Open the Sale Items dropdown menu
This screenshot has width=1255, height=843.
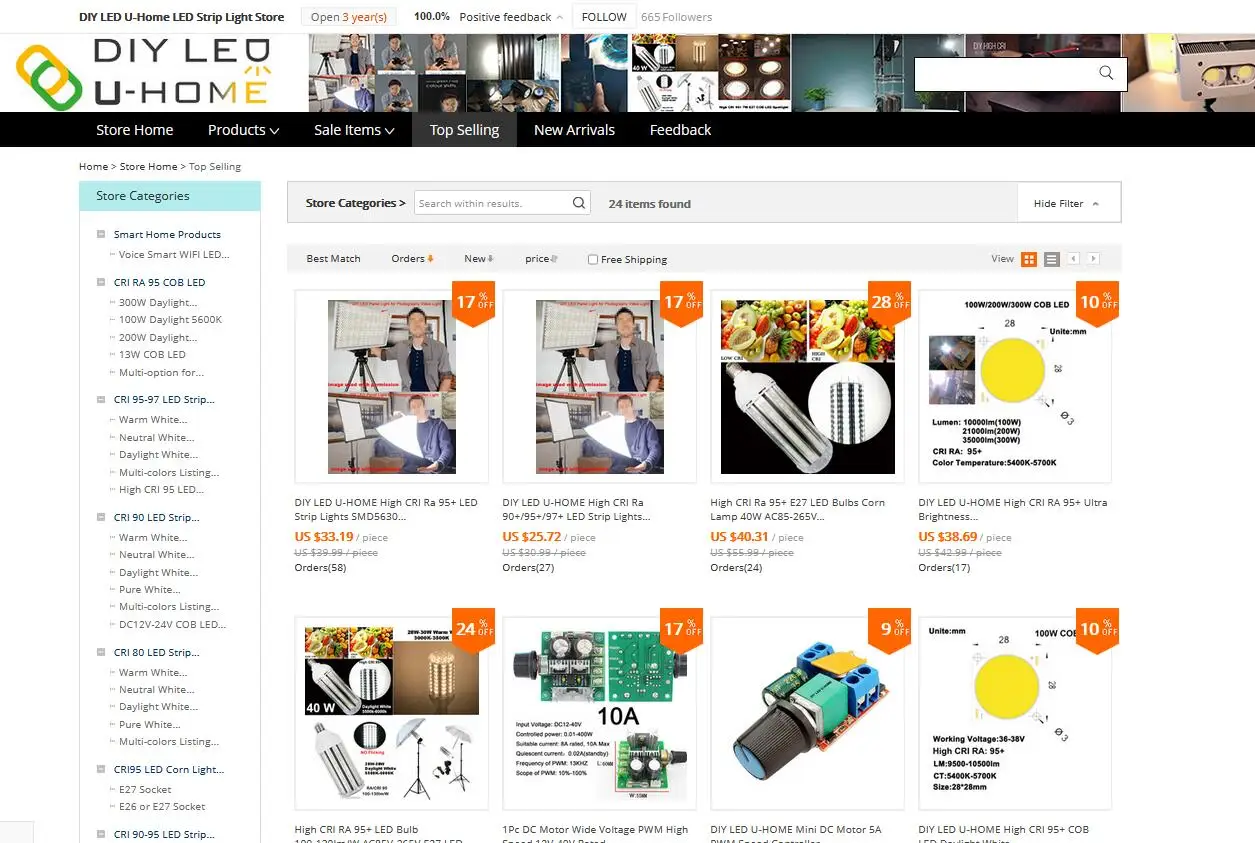point(354,130)
